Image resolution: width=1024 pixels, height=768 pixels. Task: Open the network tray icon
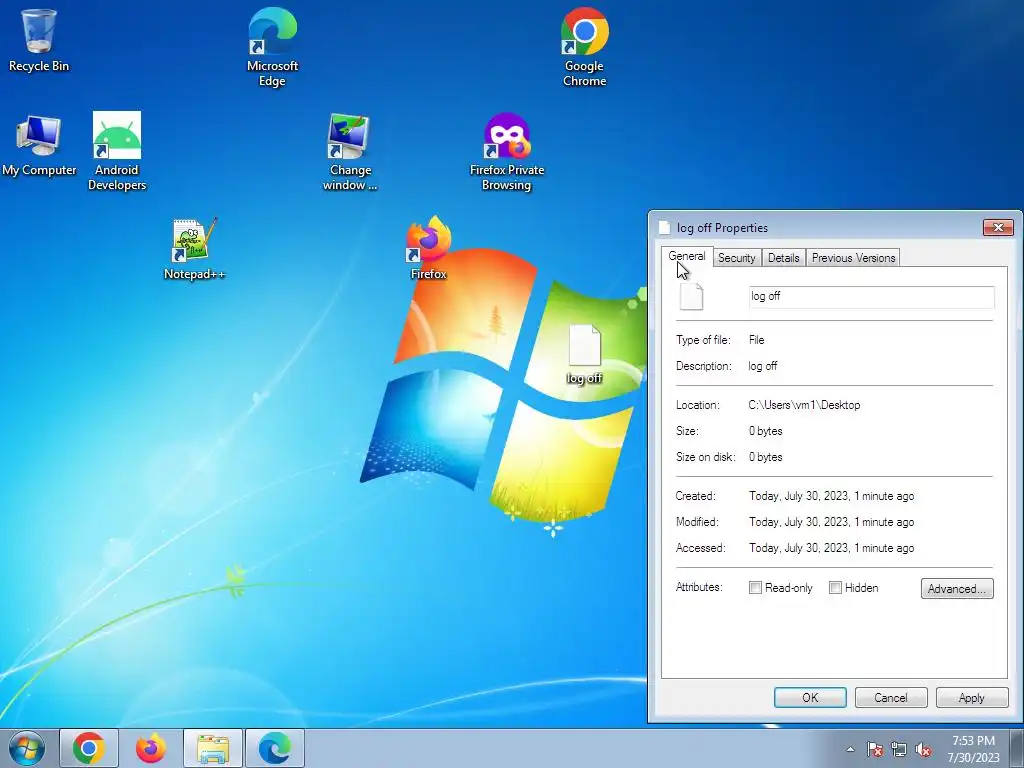click(x=899, y=749)
